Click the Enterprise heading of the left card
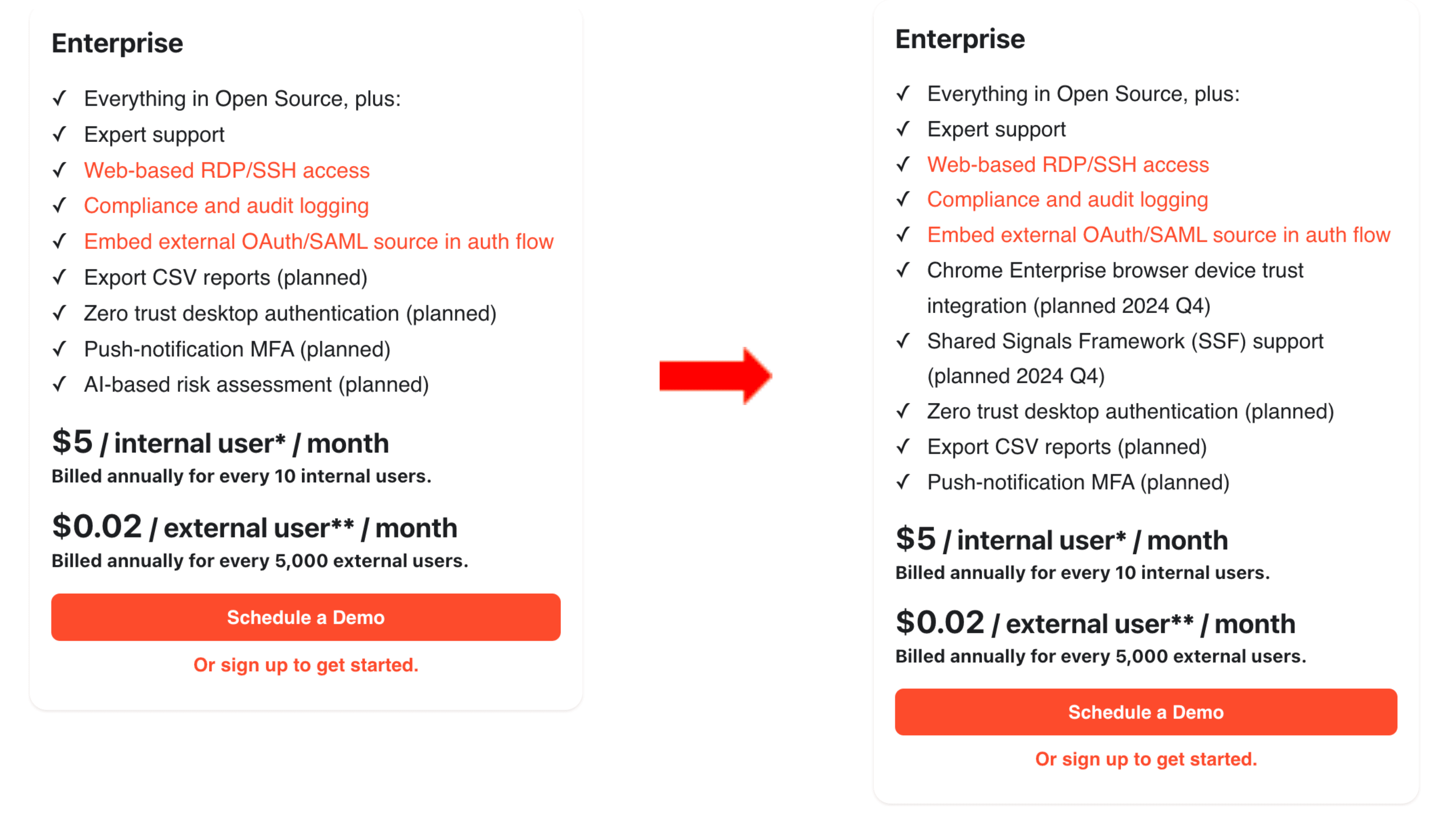 point(117,44)
